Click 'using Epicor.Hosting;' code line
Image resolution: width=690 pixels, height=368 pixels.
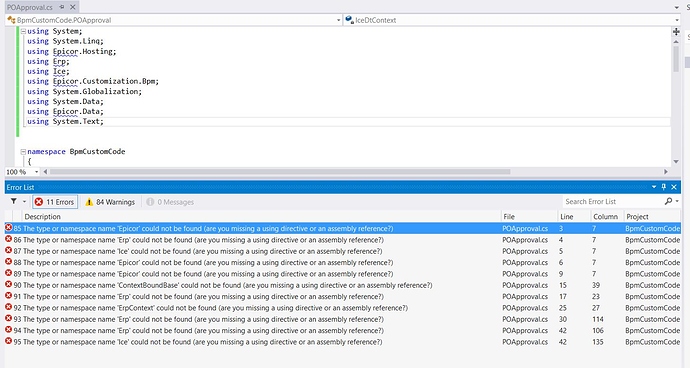[72, 52]
